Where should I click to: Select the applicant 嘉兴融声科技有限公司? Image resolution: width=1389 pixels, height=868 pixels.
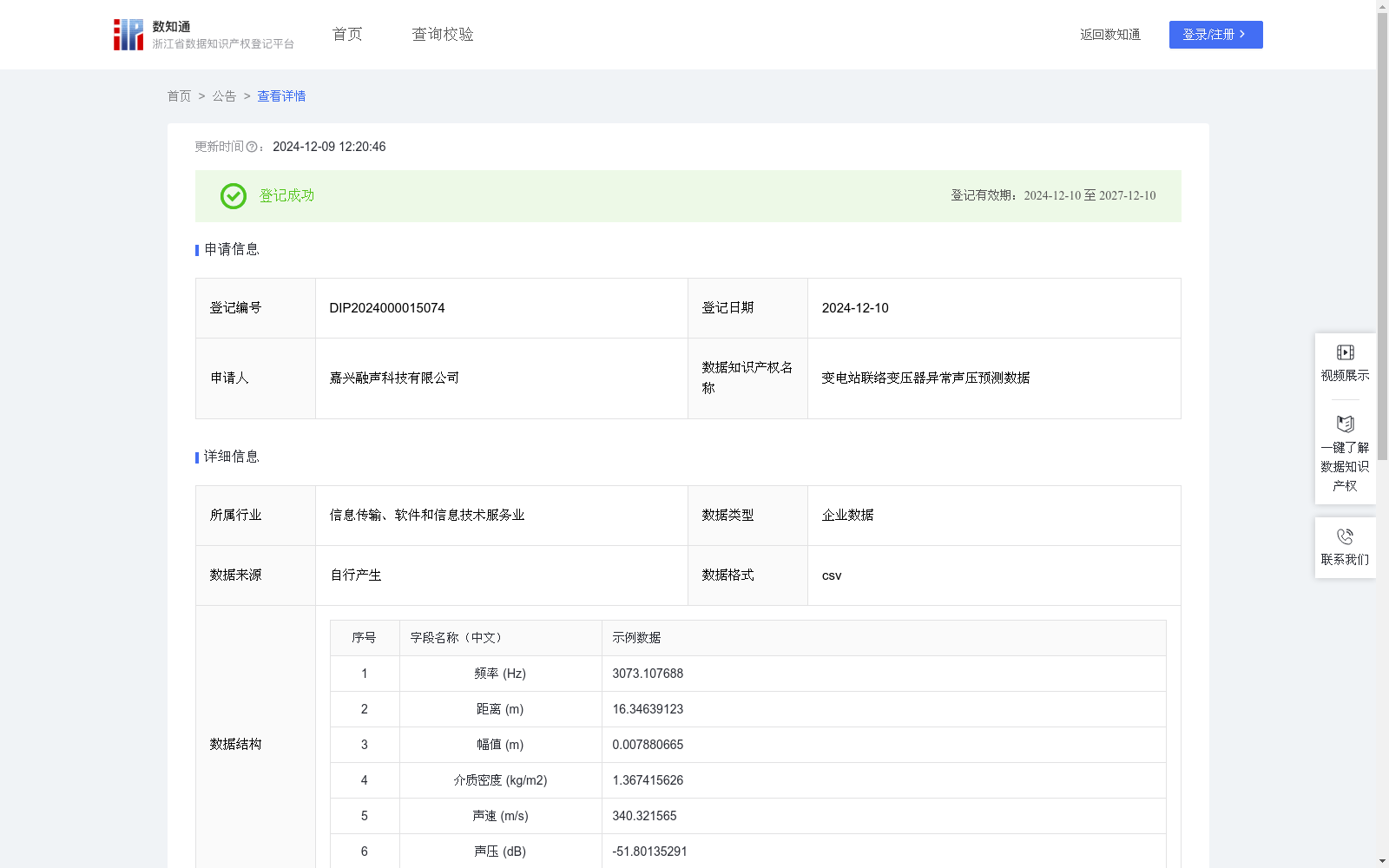pyautogui.click(x=394, y=378)
